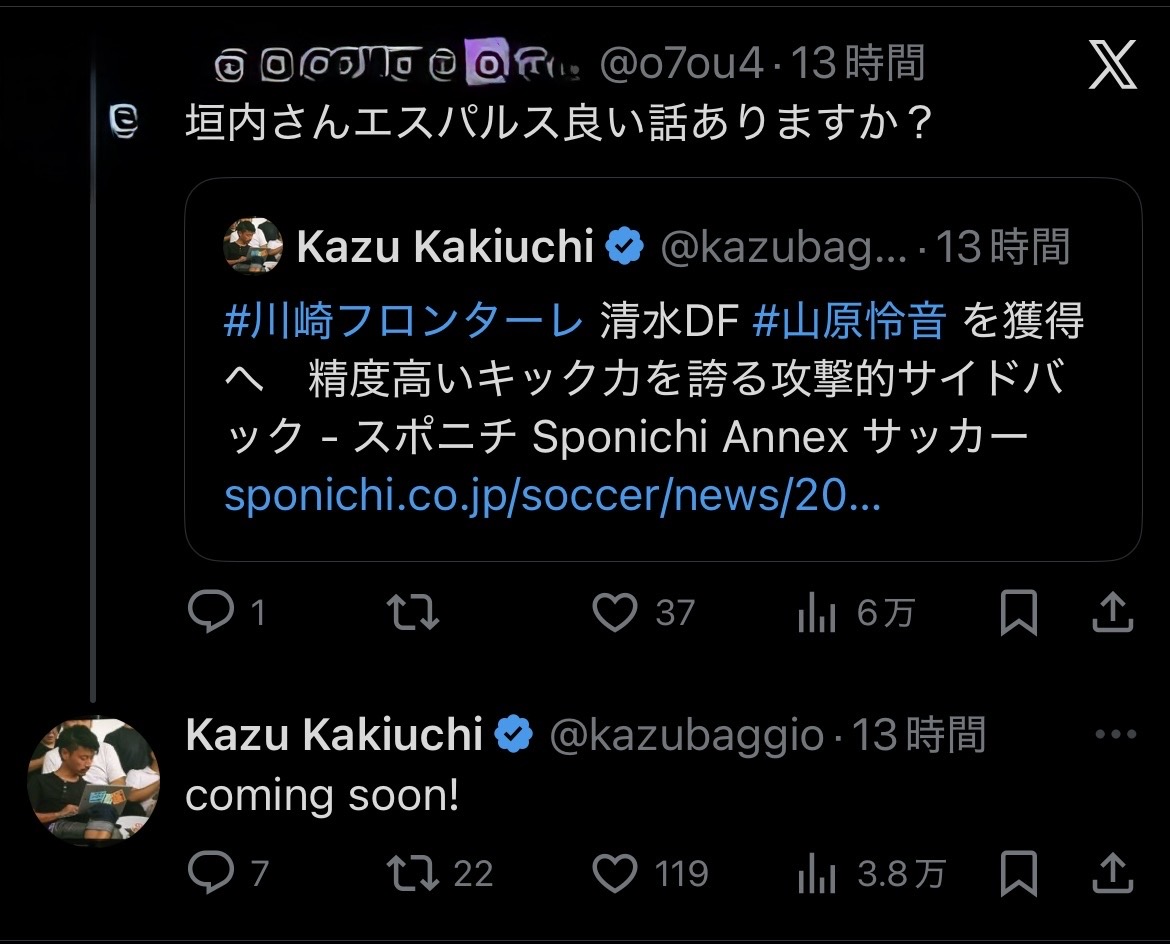Screen dimensions: 1170x944
Task: Reply to the "coming soon!" tweet
Action: (211, 873)
